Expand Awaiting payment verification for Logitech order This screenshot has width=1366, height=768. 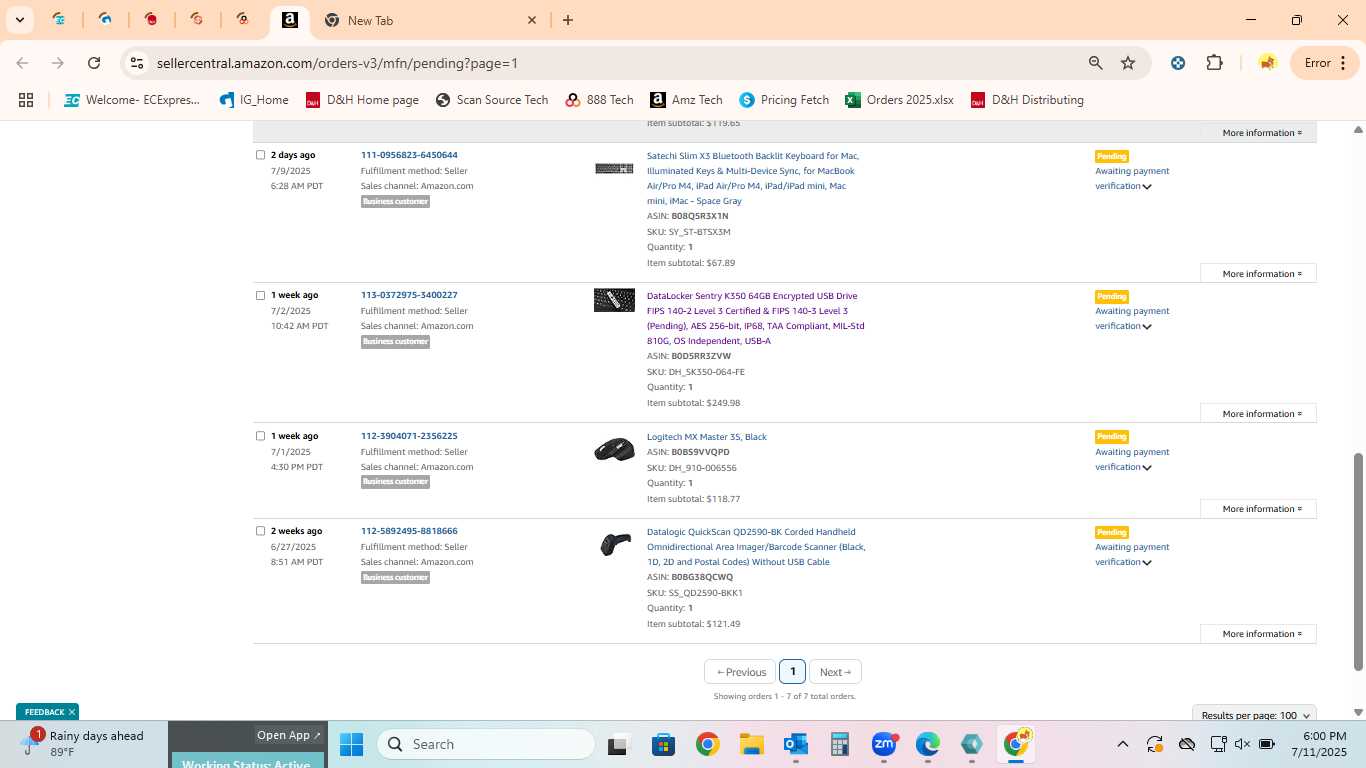click(1132, 459)
